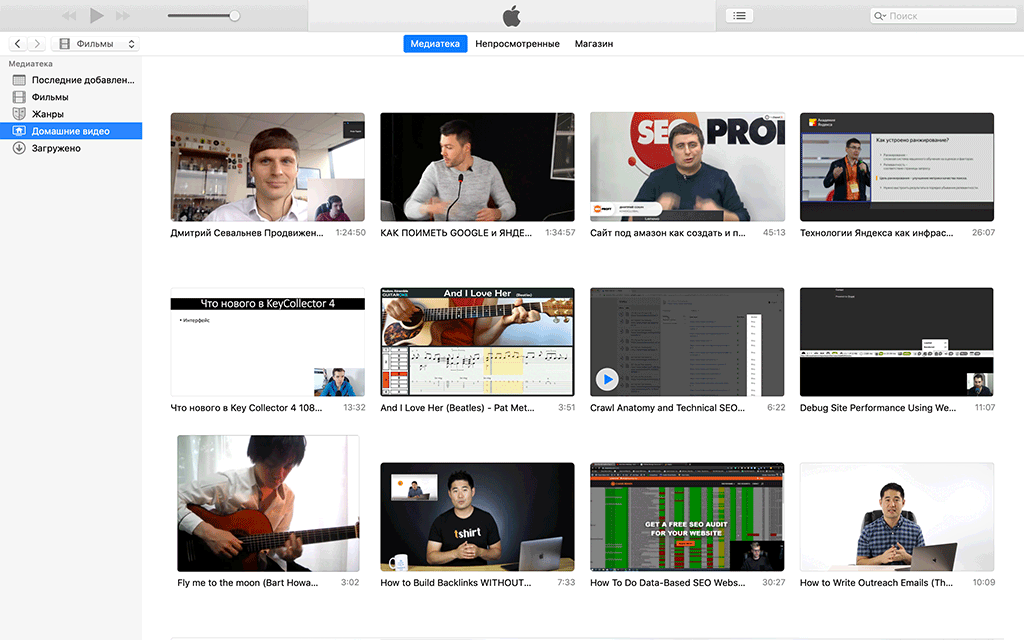The width and height of the screenshot is (1024, 640).
Task: Select Жанры in the sidebar
Action: click(x=48, y=114)
